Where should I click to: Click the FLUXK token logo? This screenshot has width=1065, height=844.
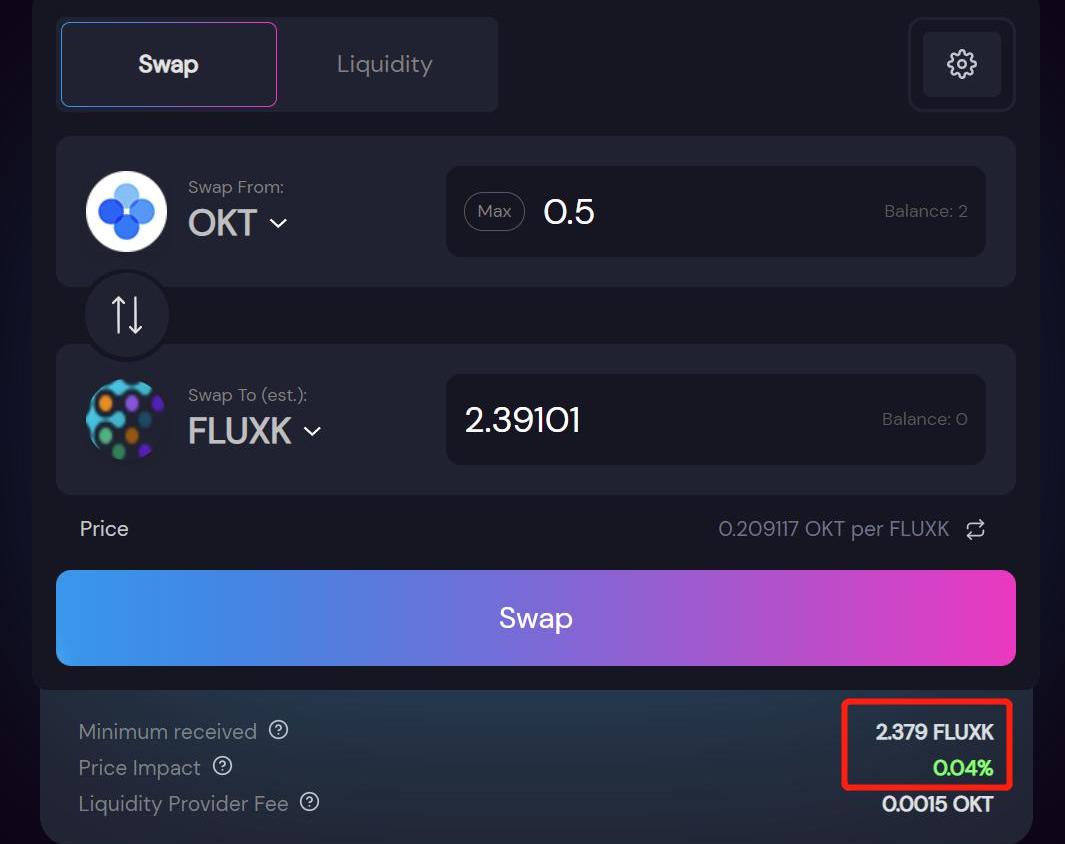tap(126, 419)
